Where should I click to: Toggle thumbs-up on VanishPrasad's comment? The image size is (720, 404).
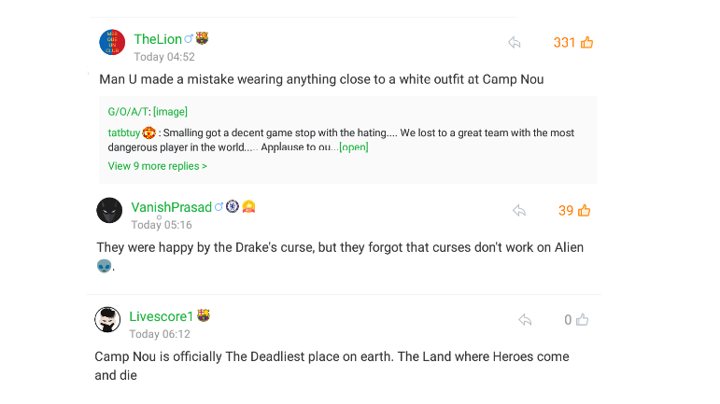coord(584,211)
